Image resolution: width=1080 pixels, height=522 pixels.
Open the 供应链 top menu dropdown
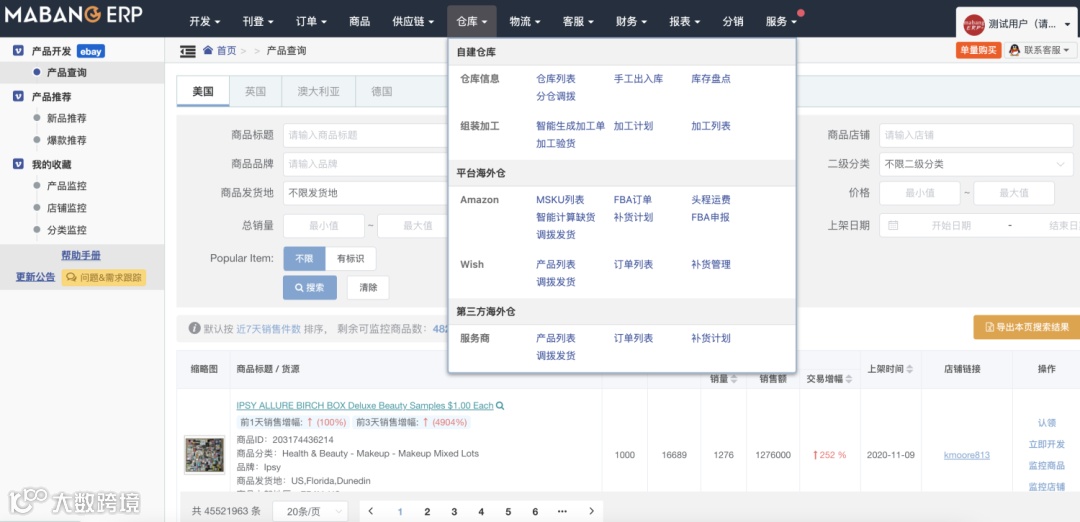coord(413,21)
